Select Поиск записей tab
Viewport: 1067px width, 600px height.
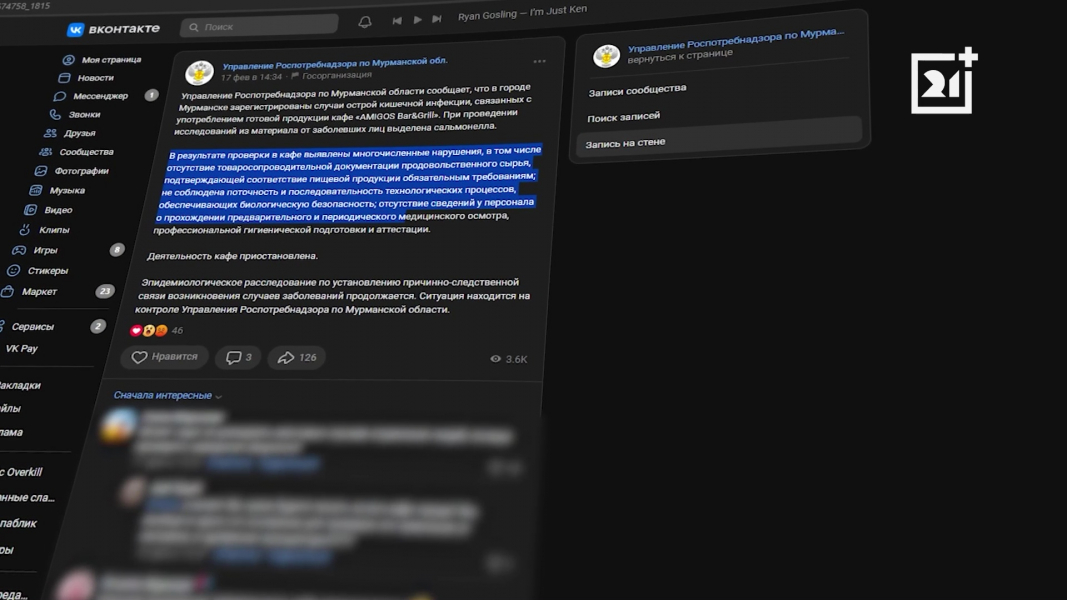coord(623,117)
